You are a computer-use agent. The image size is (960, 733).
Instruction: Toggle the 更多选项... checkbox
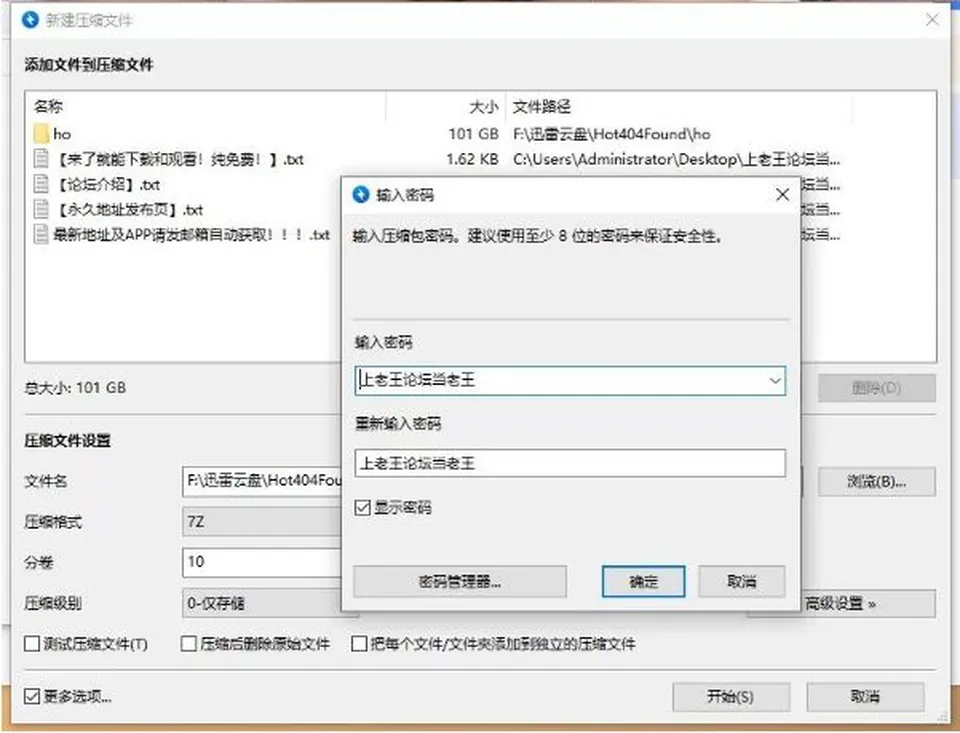click(x=32, y=696)
